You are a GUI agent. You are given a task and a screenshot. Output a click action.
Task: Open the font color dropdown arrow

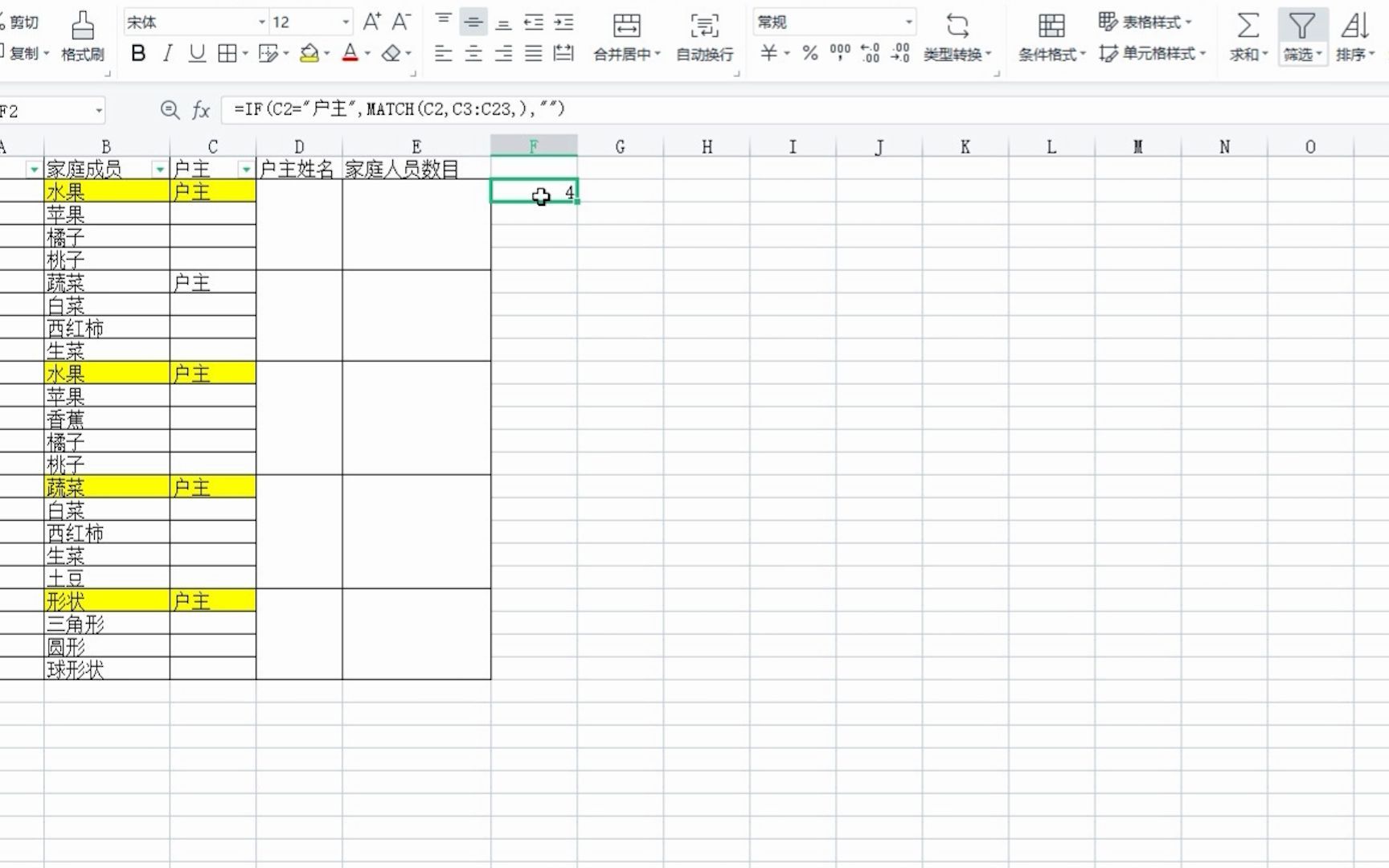point(368,54)
